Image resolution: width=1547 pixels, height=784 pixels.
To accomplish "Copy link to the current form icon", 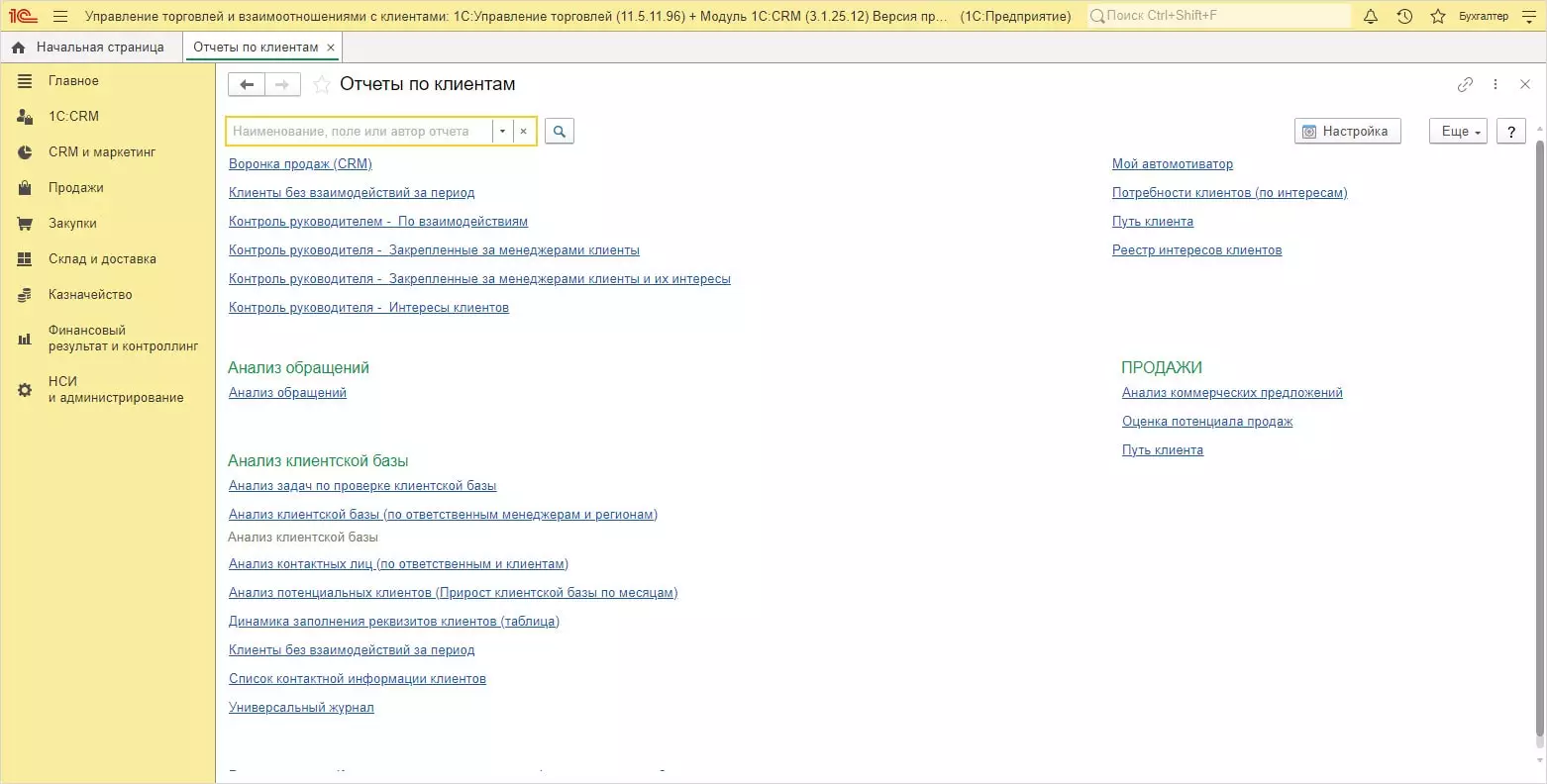I will click(1465, 85).
